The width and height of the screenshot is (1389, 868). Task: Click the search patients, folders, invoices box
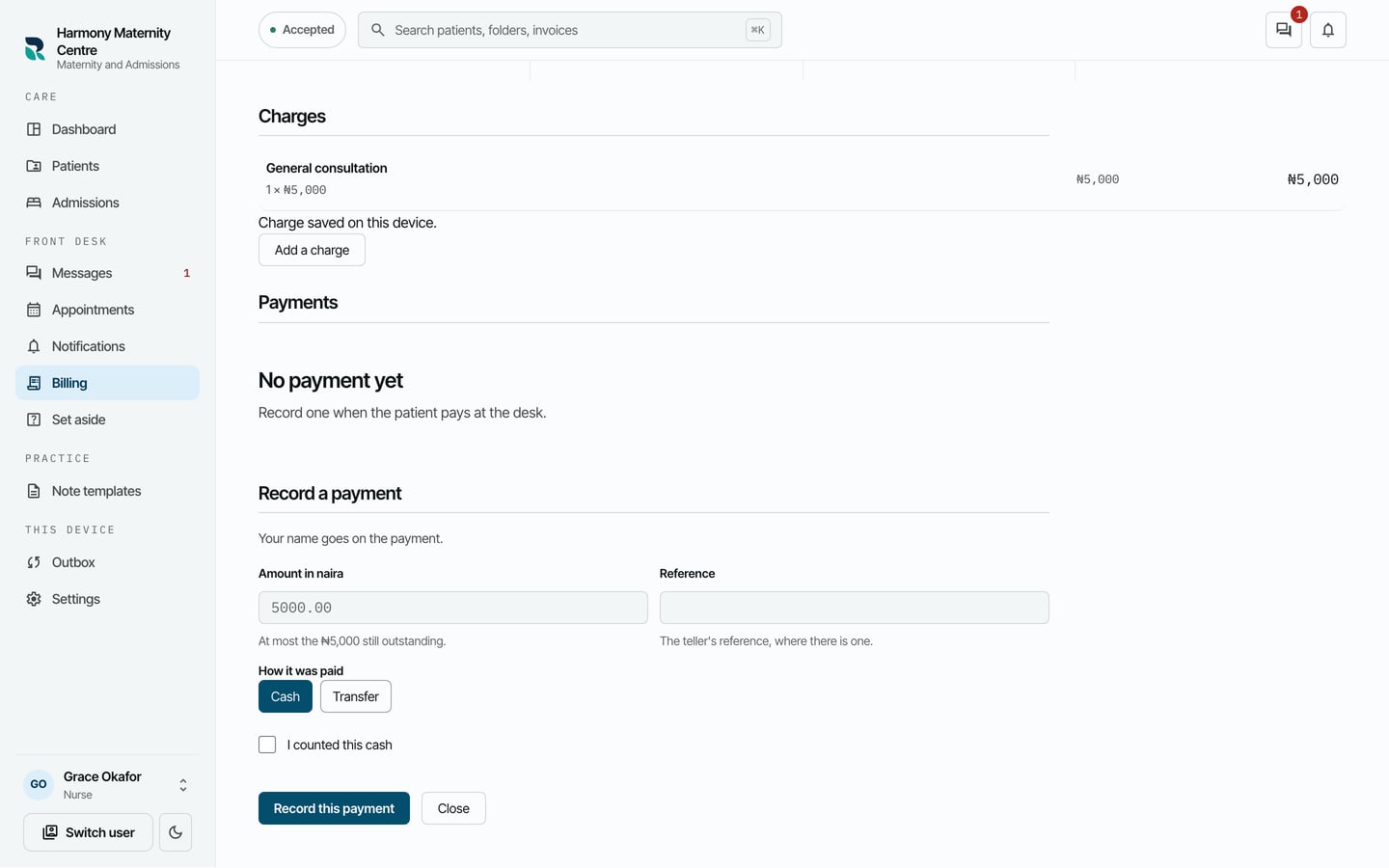point(570,30)
